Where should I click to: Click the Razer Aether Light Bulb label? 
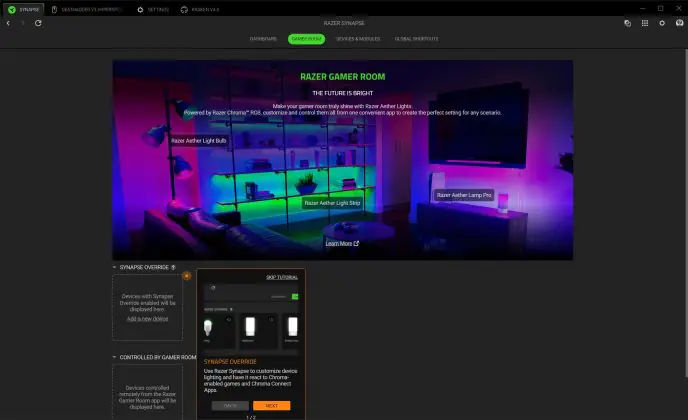pyautogui.click(x=199, y=141)
